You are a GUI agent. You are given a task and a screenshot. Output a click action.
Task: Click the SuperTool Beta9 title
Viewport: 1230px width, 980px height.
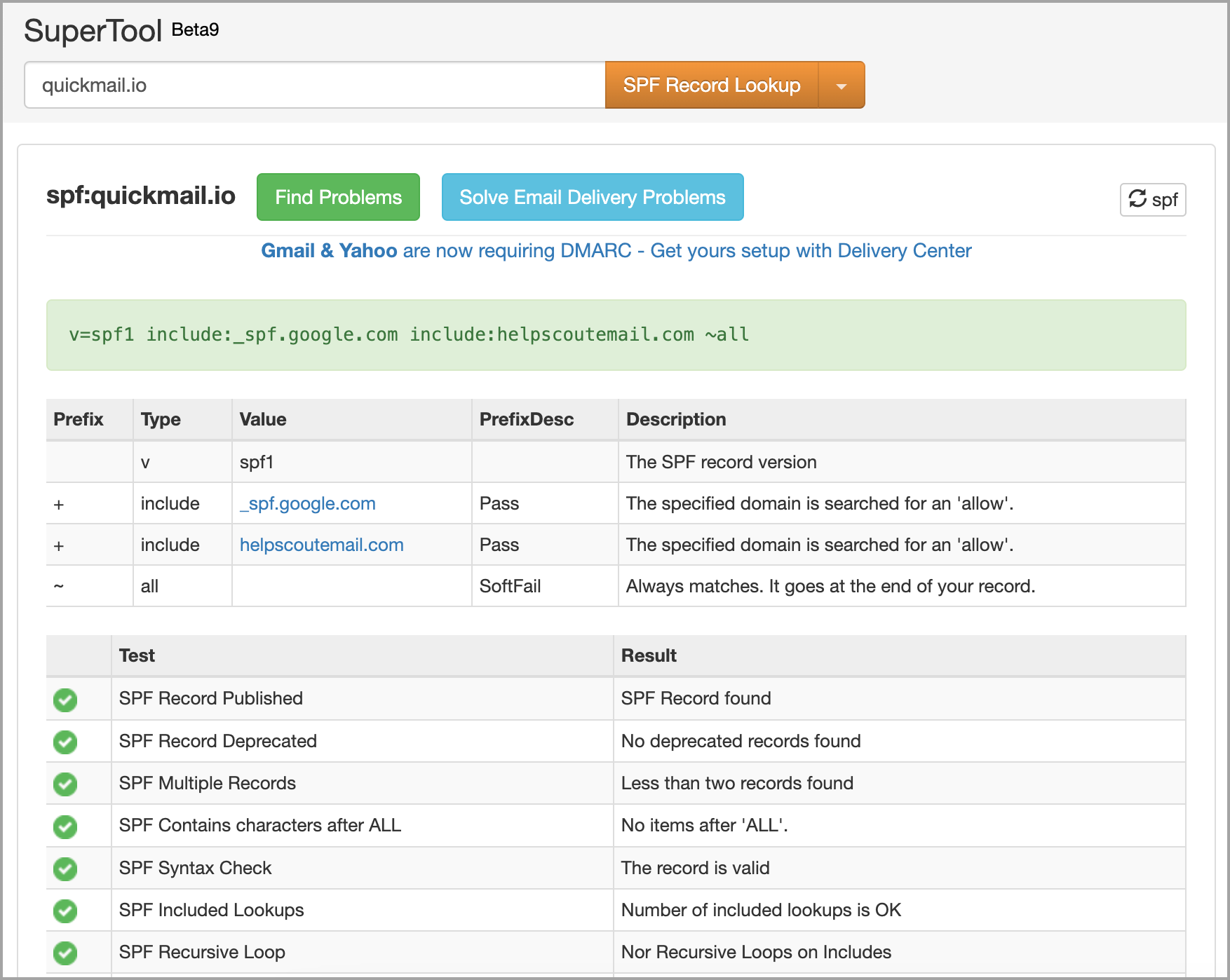pyautogui.click(x=121, y=31)
